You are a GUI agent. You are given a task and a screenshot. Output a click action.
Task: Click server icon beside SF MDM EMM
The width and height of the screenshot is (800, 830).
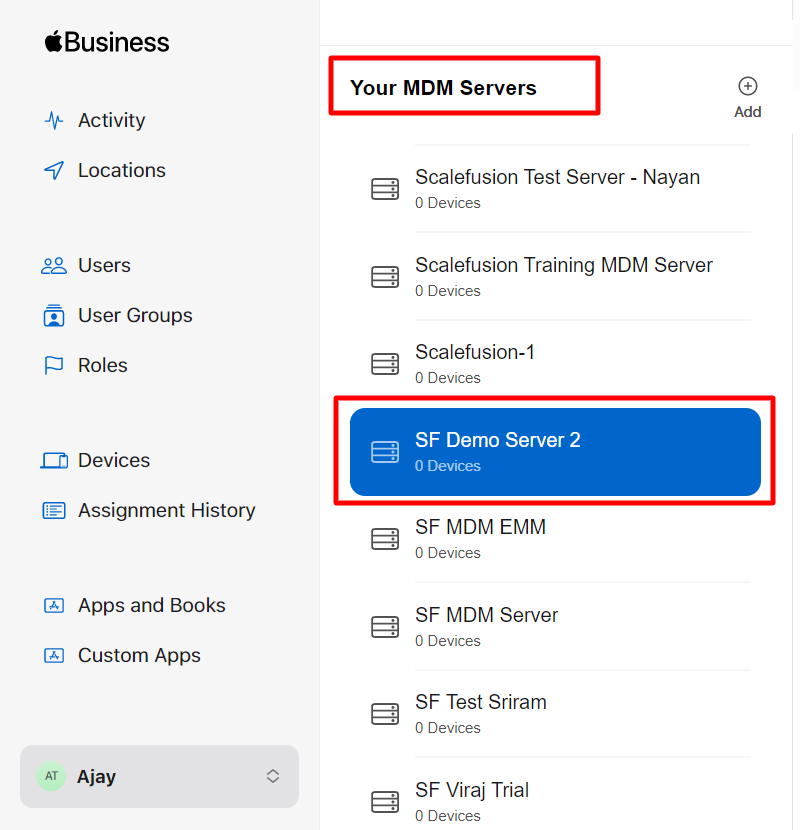[x=385, y=539]
